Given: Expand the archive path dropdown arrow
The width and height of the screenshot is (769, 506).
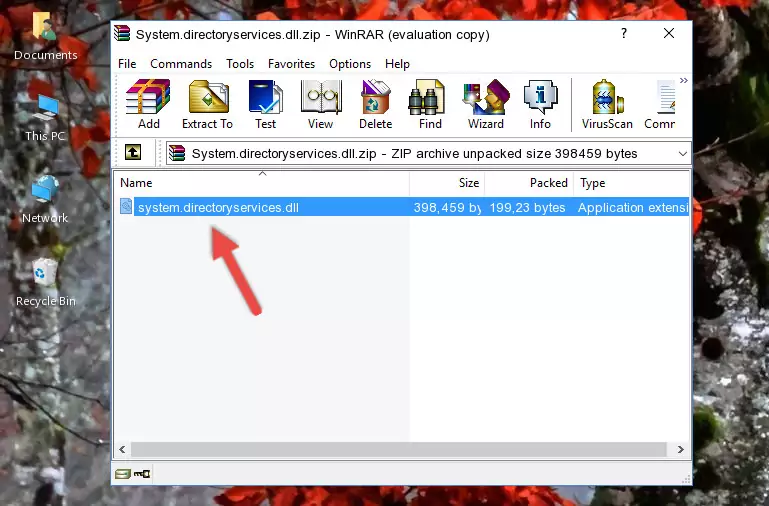Looking at the screenshot, I should pyautogui.click(x=682, y=154).
